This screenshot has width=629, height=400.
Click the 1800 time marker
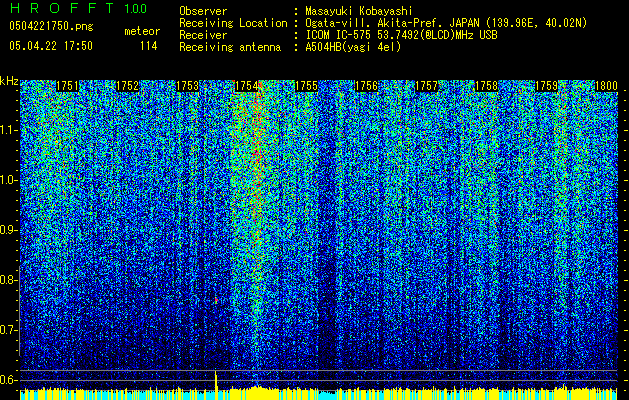point(606,86)
